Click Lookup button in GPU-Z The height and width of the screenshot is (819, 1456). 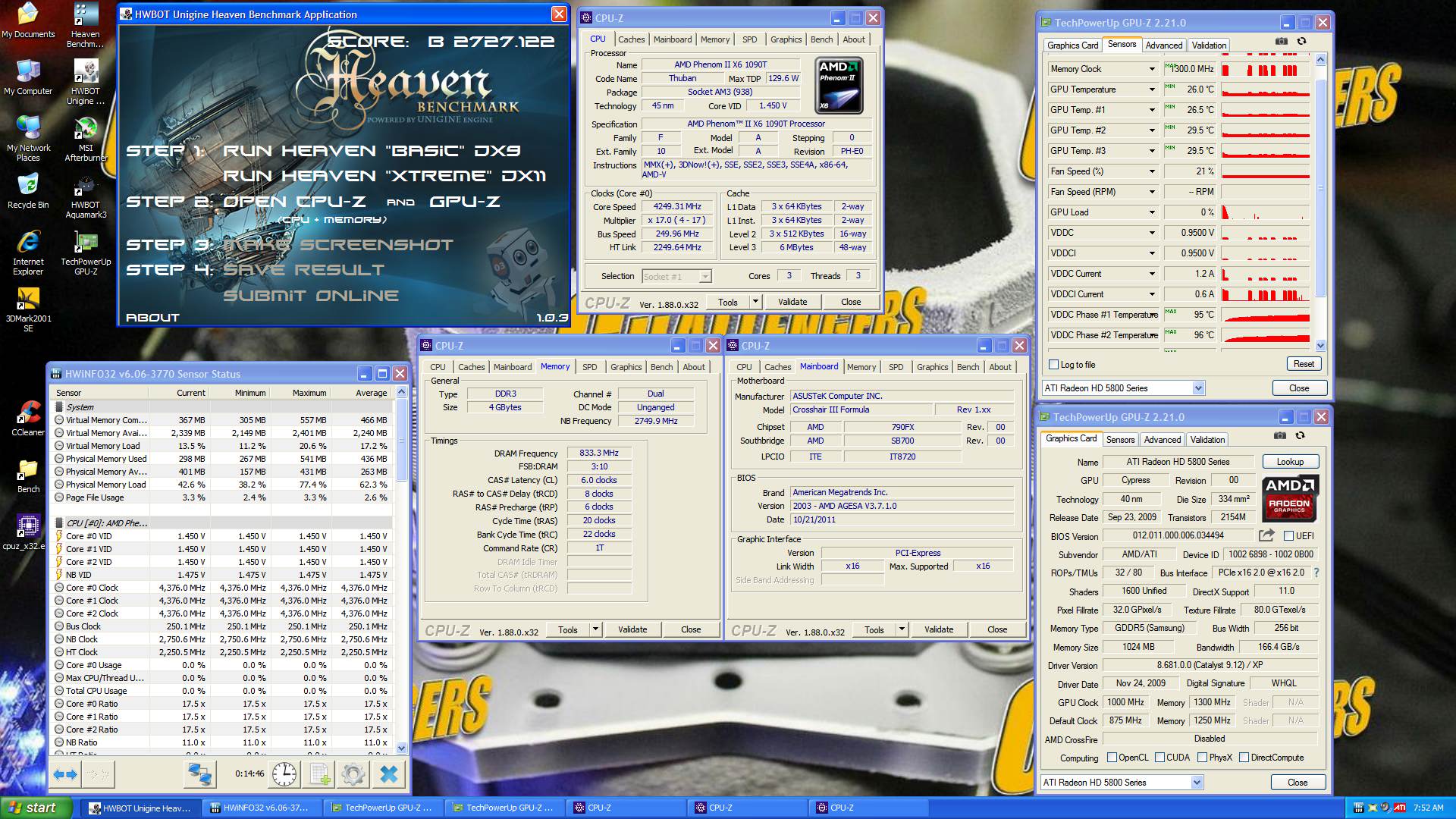[x=1290, y=462]
